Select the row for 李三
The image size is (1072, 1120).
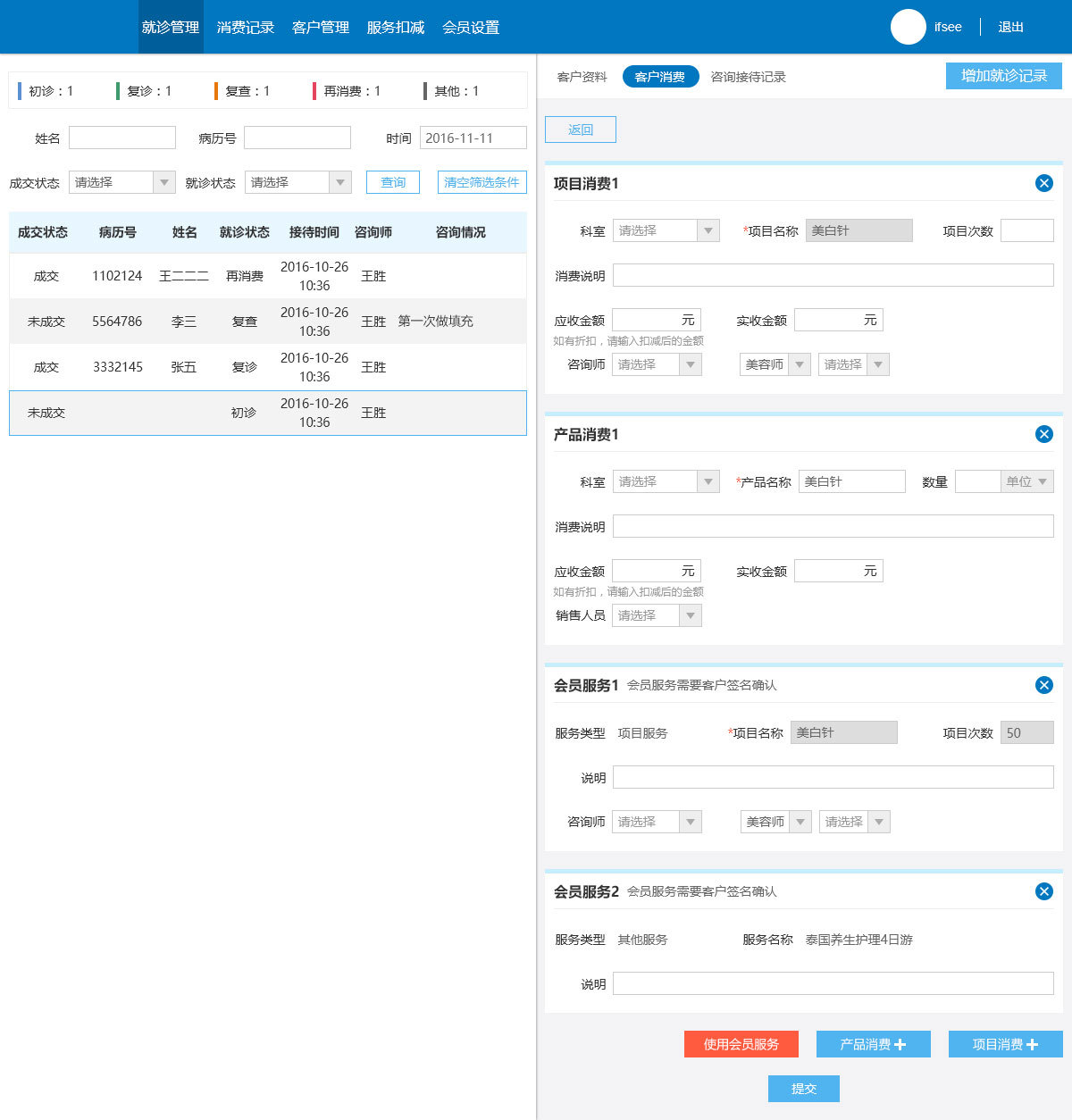pyautogui.click(x=268, y=322)
